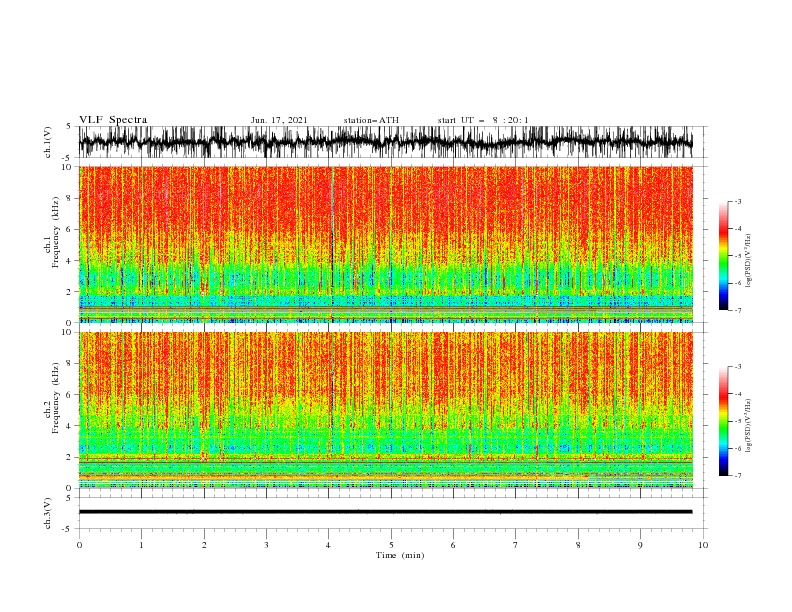Click the time axis tick label '8'
The width and height of the screenshot is (792, 612).
(578, 545)
